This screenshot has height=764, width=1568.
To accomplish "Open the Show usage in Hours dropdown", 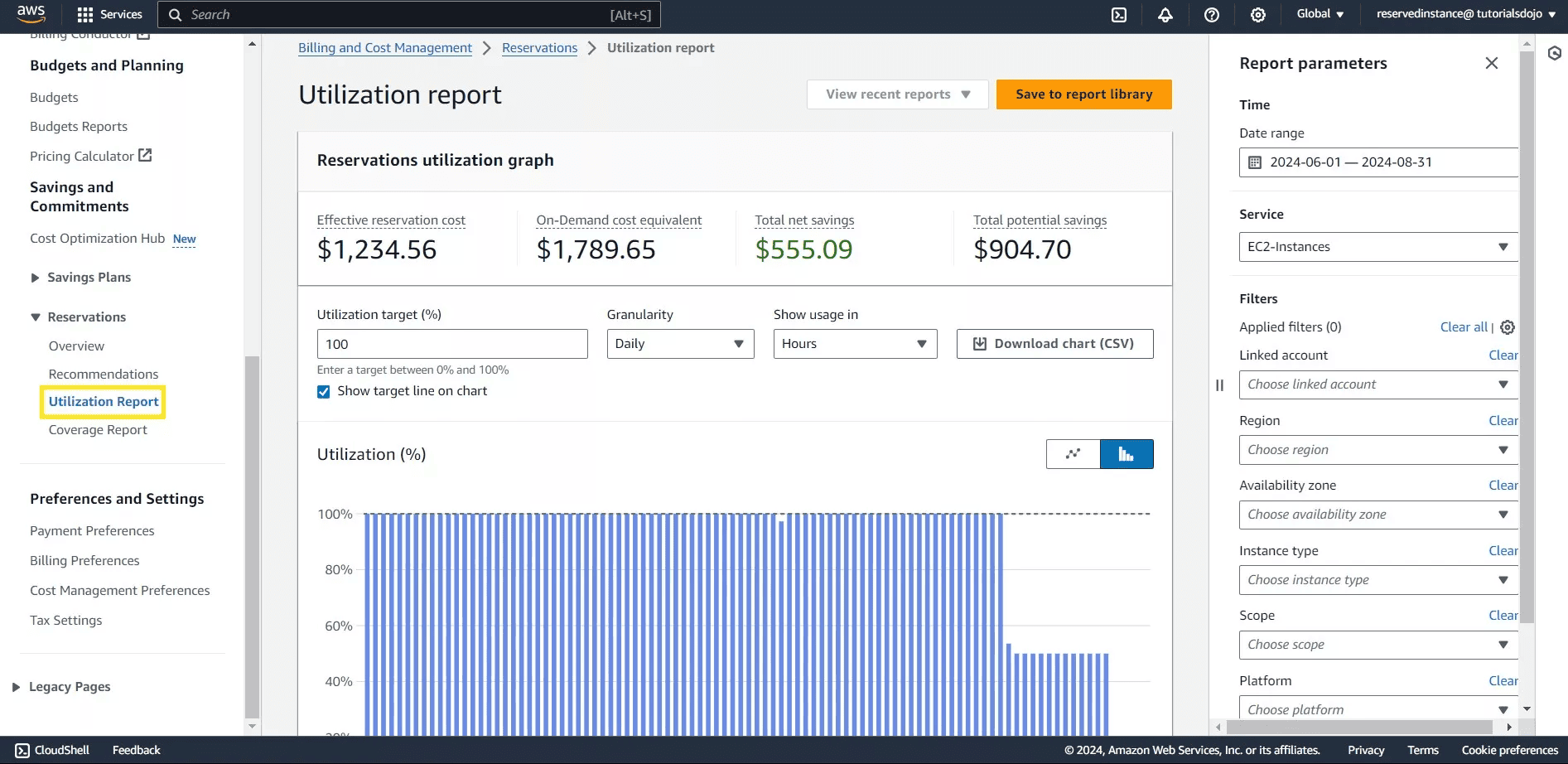I will tap(854, 343).
